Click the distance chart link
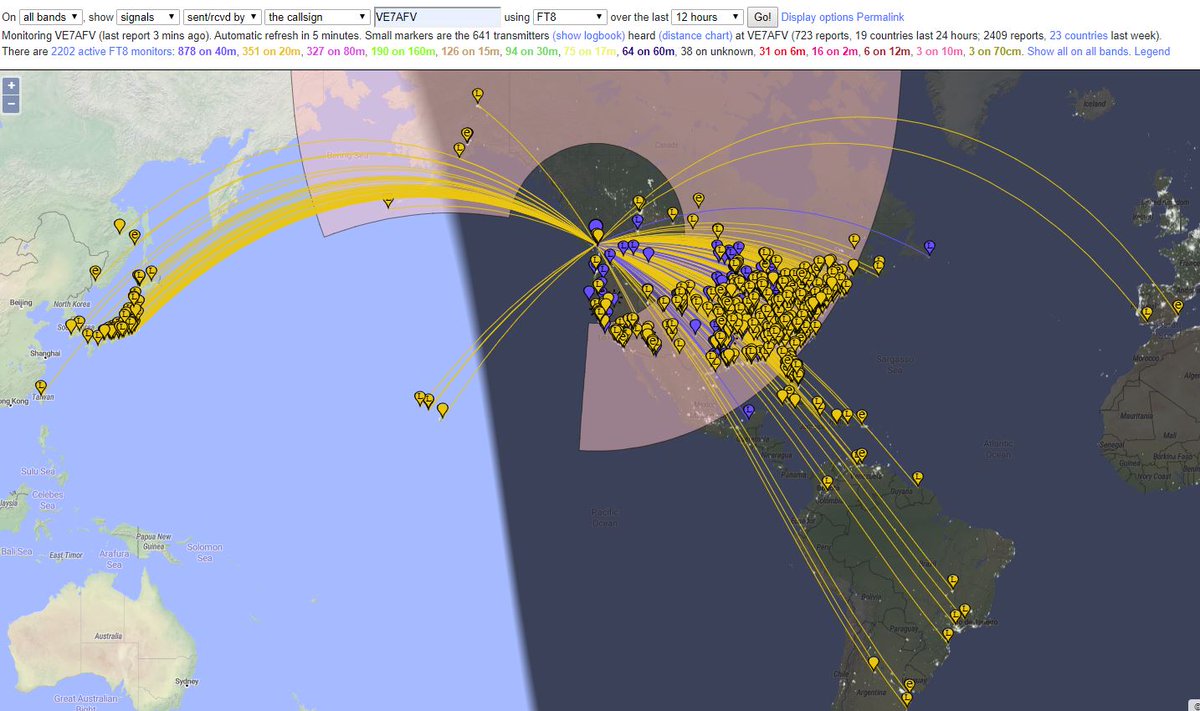This screenshot has height=711, width=1200. 694,34
